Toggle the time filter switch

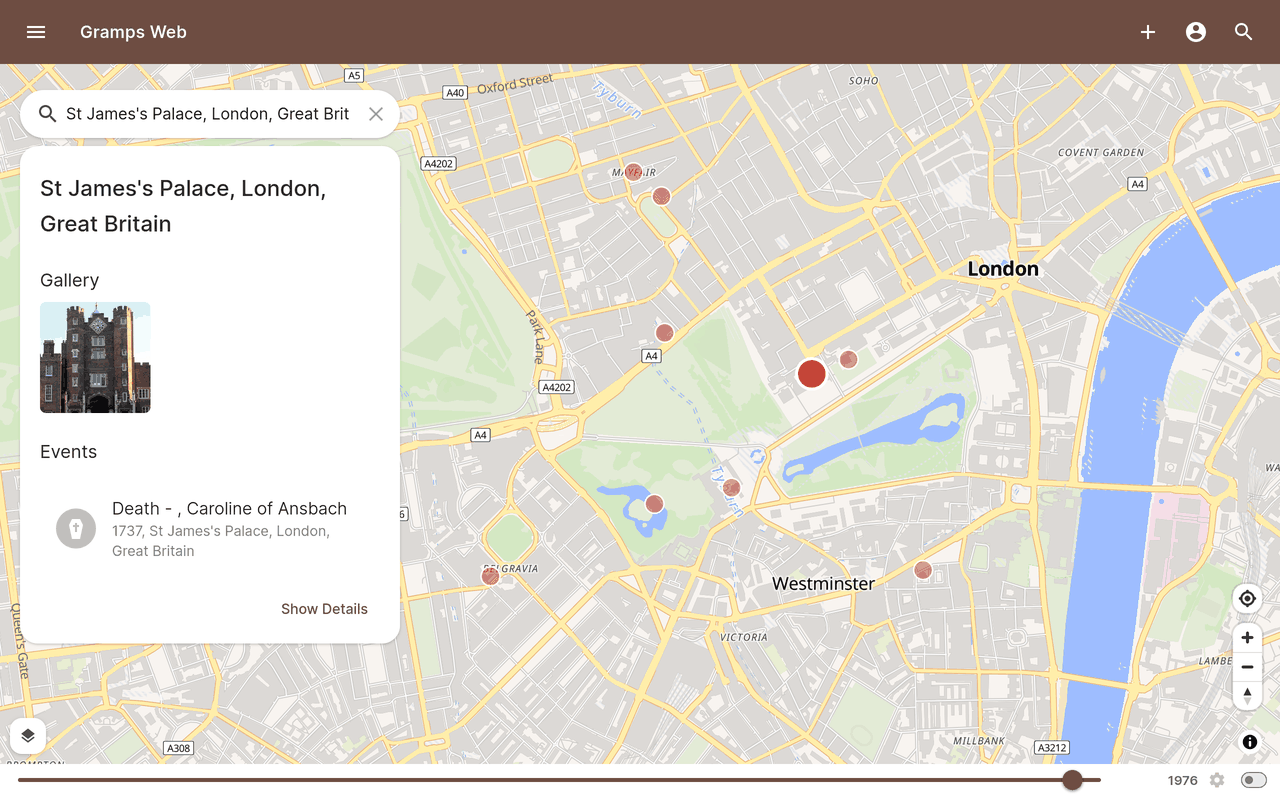pyautogui.click(x=1254, y=780)
